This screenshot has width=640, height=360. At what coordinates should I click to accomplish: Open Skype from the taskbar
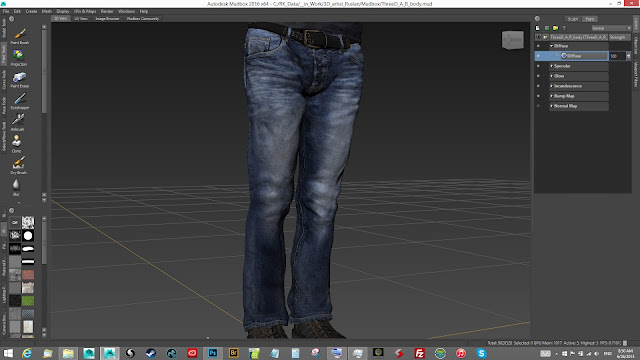click(481, 353)
